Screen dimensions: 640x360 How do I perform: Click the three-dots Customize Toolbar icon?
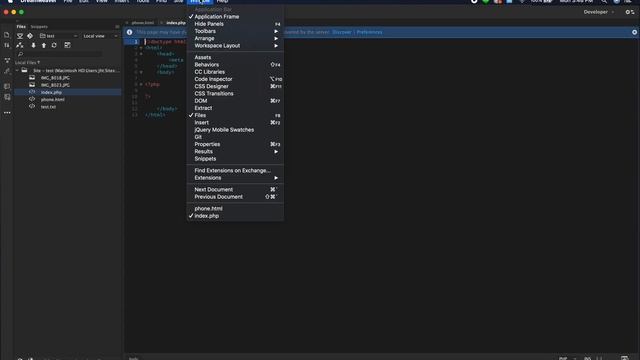(7, 113)
